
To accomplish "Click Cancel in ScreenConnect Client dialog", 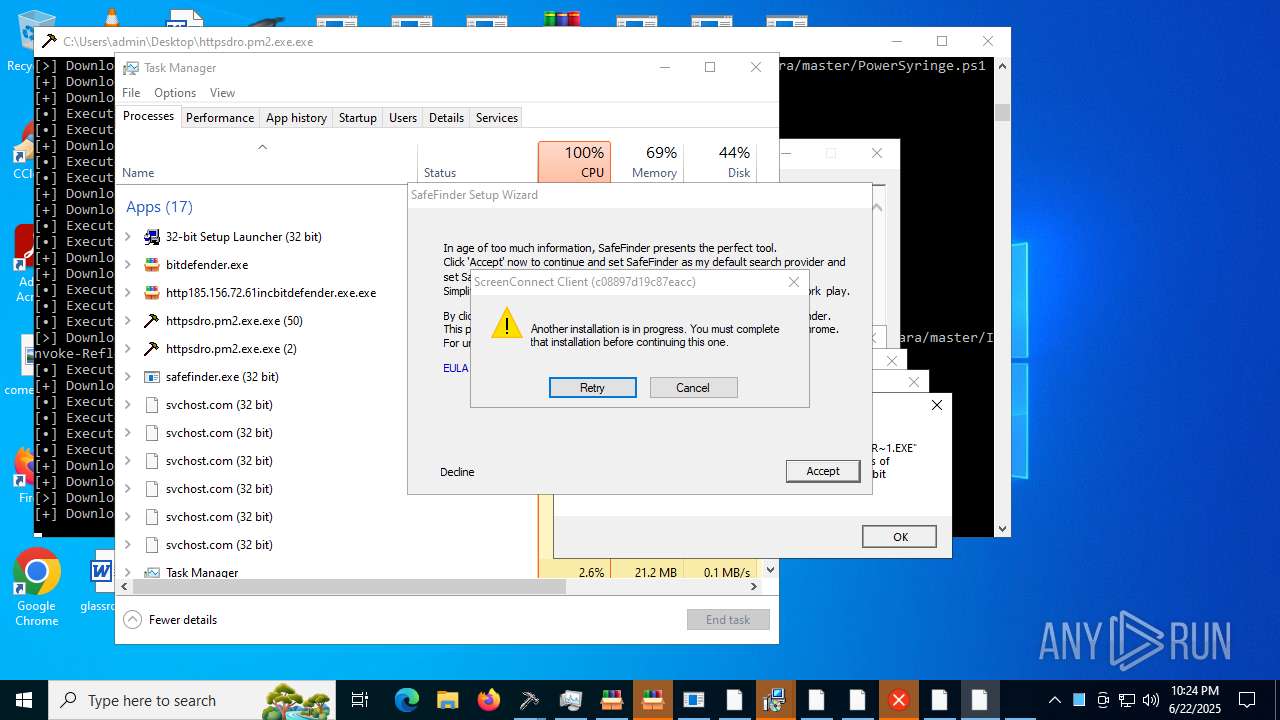I will 693,388.
